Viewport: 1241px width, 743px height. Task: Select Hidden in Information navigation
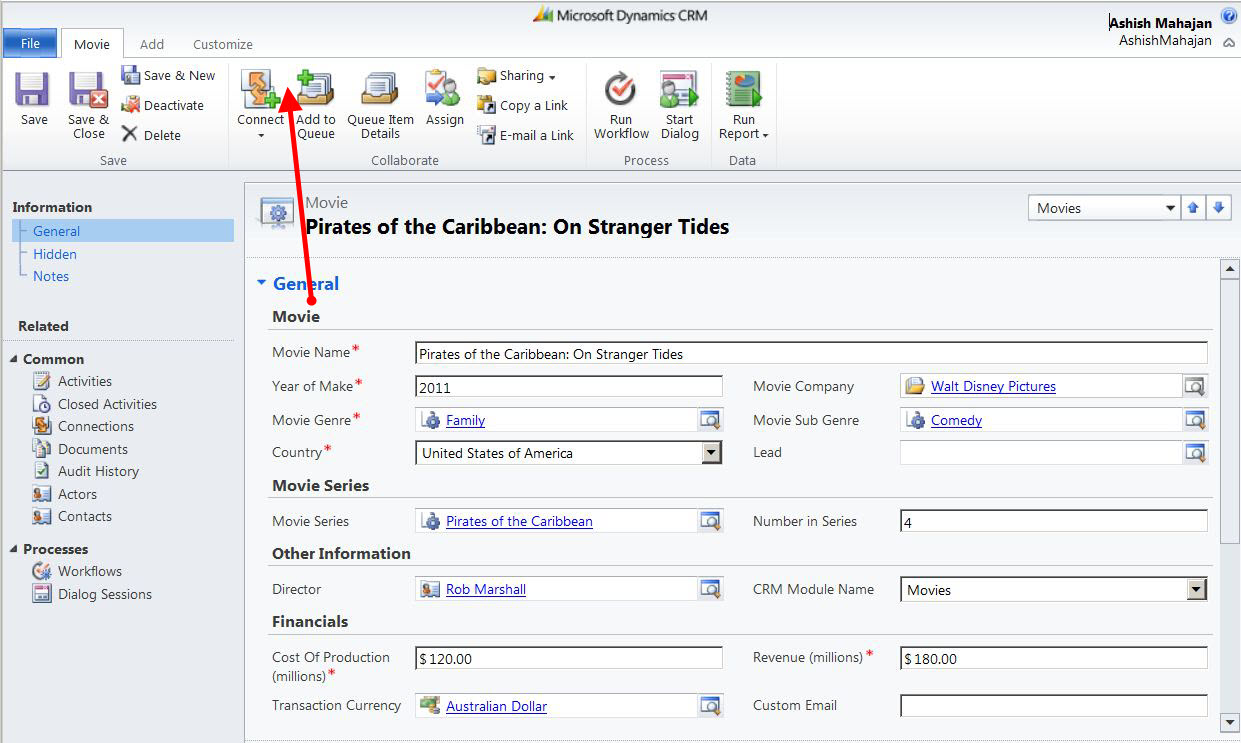[x=55, y=254]
